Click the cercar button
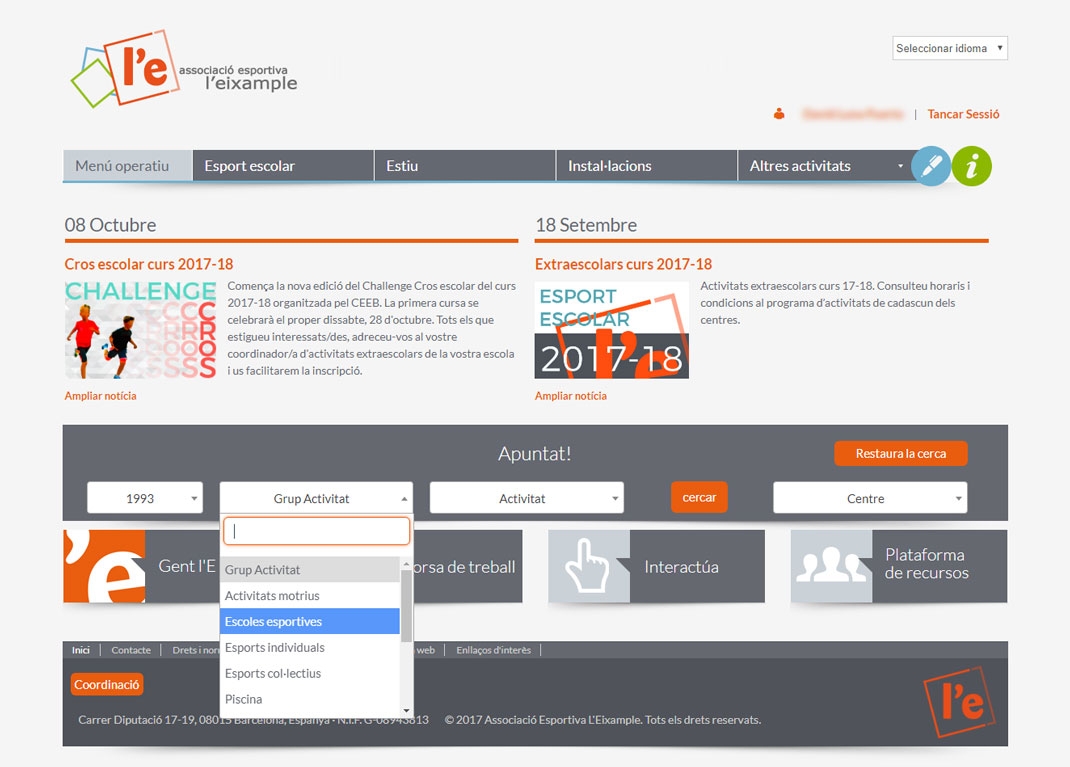Viewport: 1070px width, 767px height. click(699, 497)
